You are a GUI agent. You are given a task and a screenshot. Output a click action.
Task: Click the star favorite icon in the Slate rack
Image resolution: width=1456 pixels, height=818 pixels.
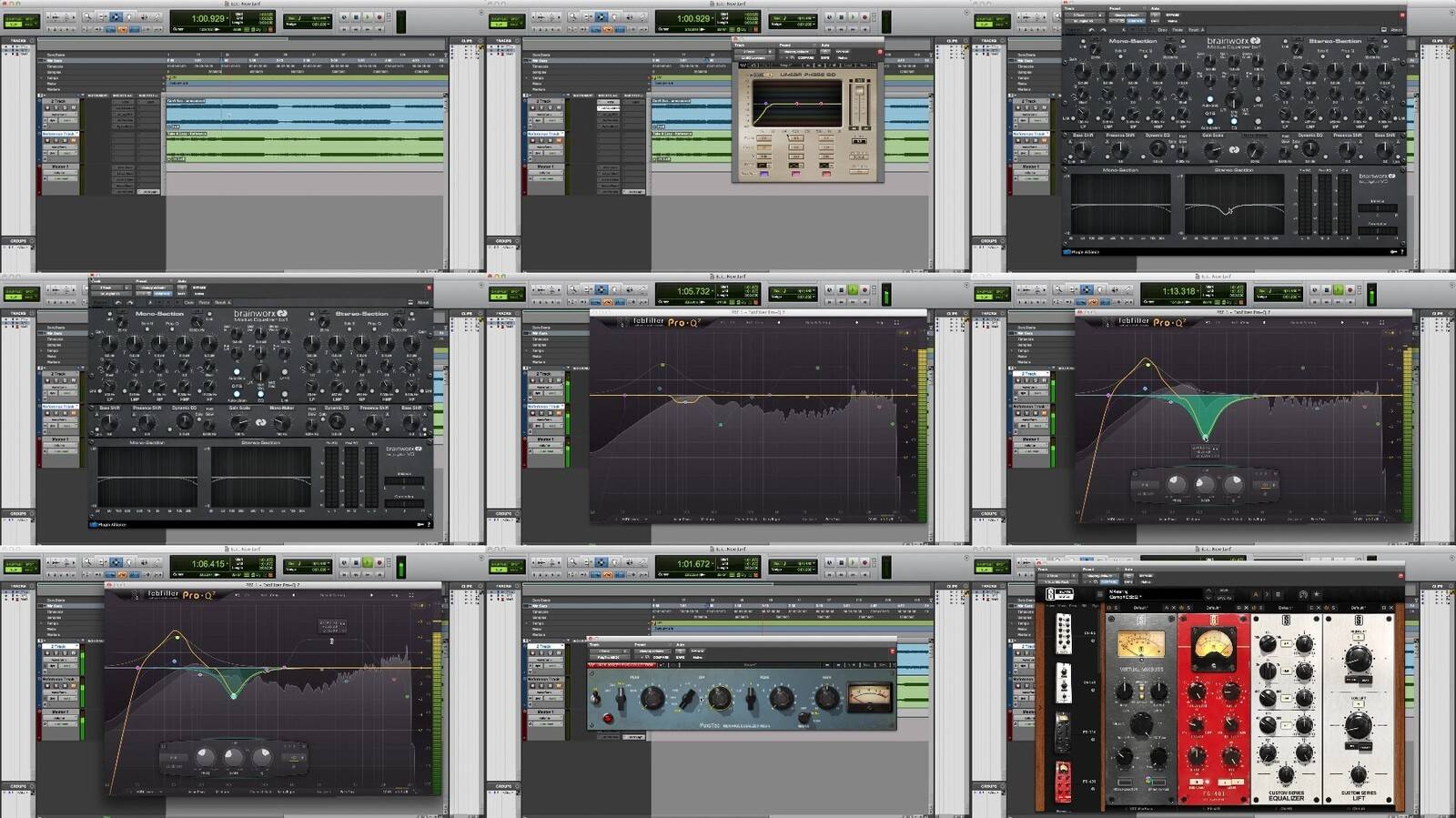click(1317, 594)
